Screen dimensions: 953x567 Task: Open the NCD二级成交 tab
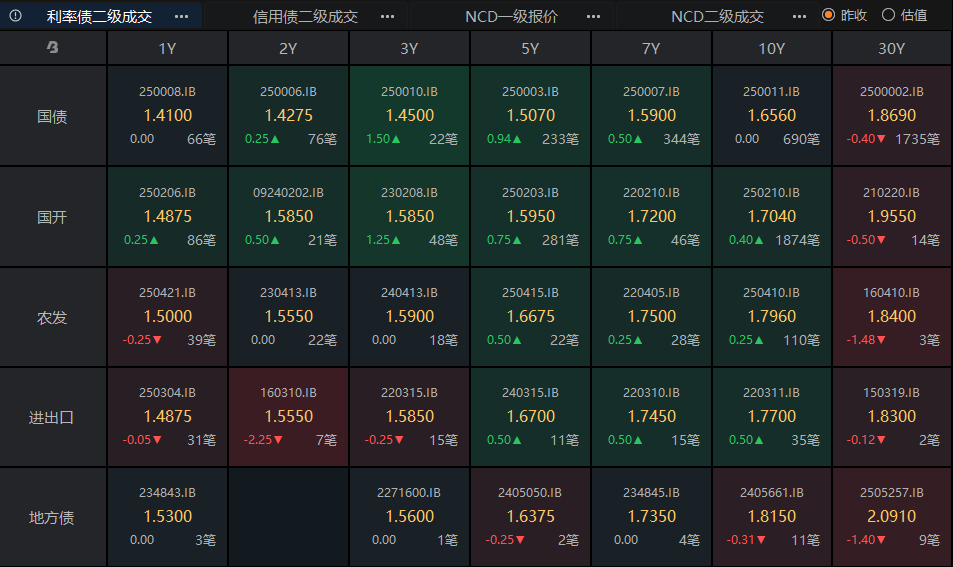click(x=717, y=16)
